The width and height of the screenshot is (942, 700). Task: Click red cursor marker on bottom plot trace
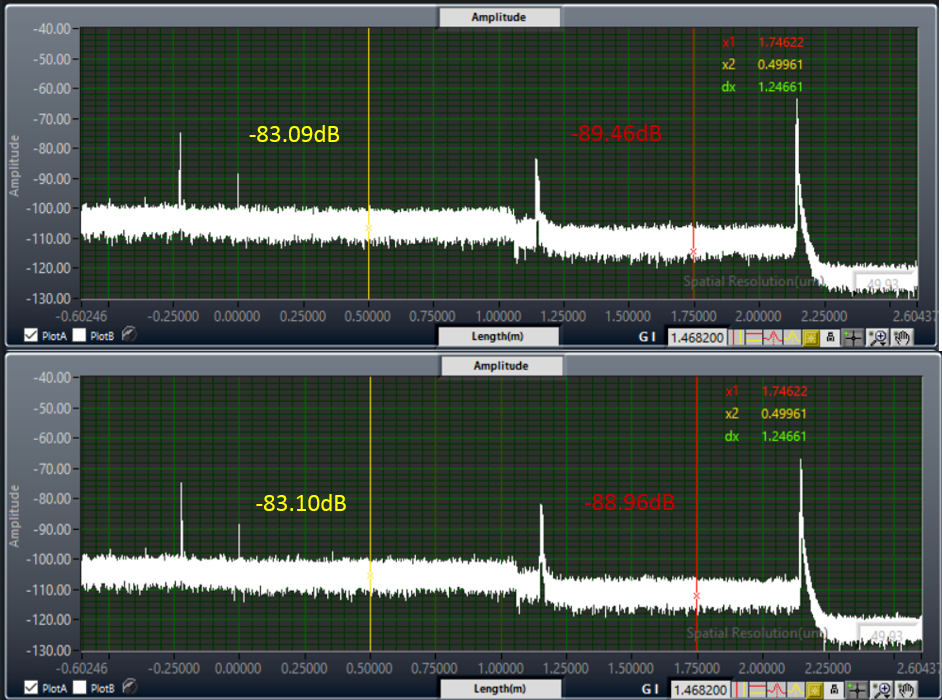point(696,596)
